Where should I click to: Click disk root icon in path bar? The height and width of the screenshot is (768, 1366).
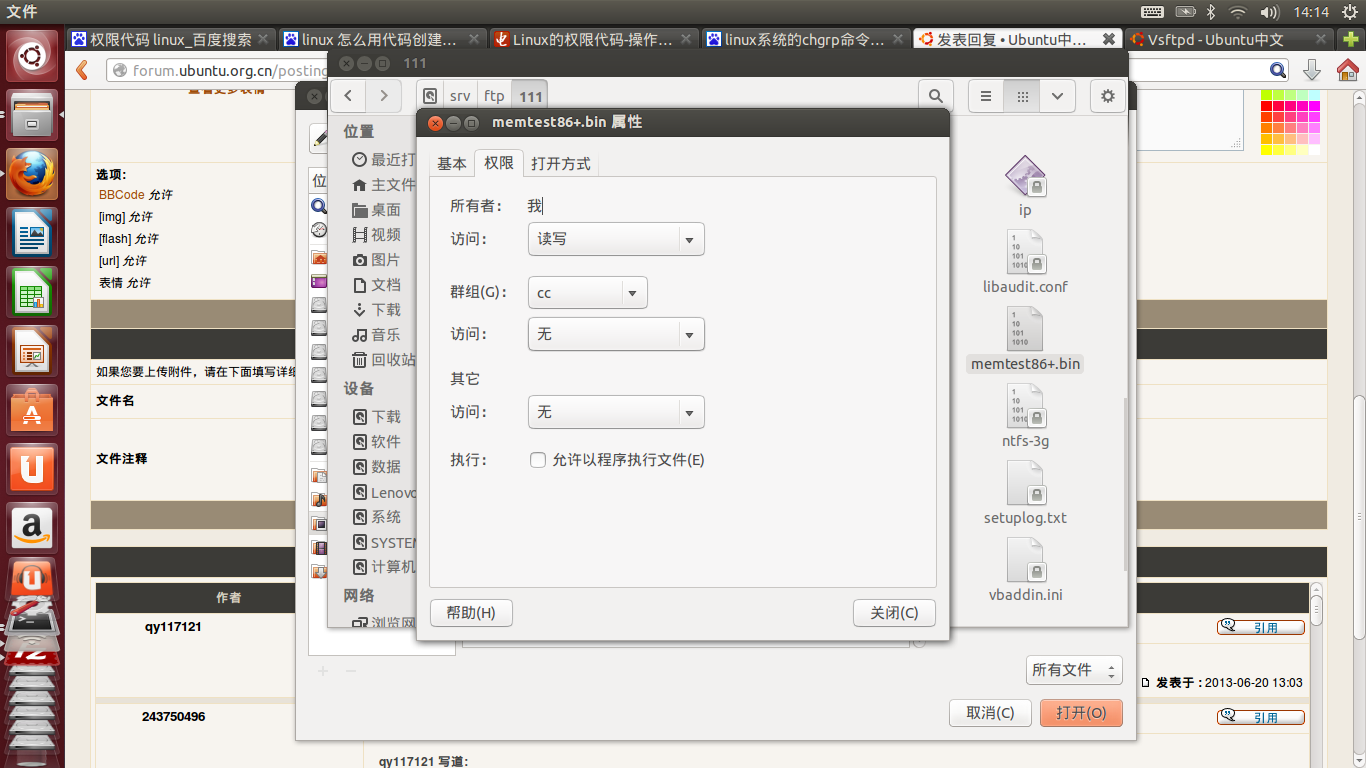(x=430, y=96)
